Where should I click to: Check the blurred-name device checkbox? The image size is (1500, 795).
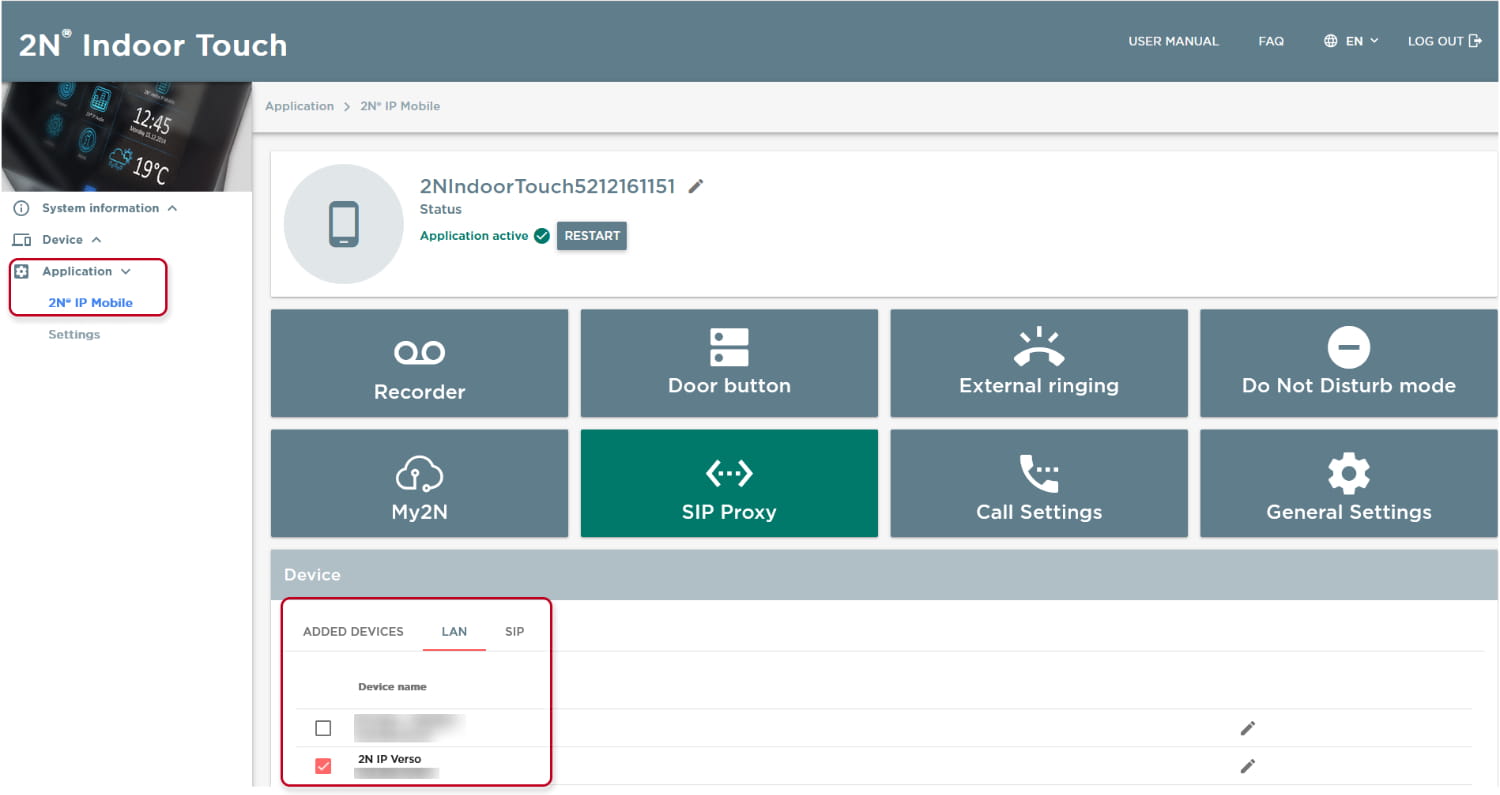tap(323, 728)
